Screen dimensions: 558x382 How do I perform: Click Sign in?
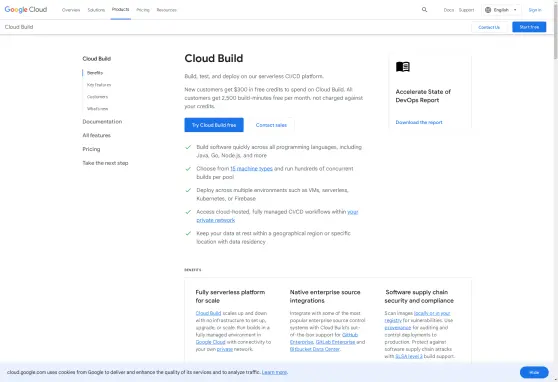(535, 10)
